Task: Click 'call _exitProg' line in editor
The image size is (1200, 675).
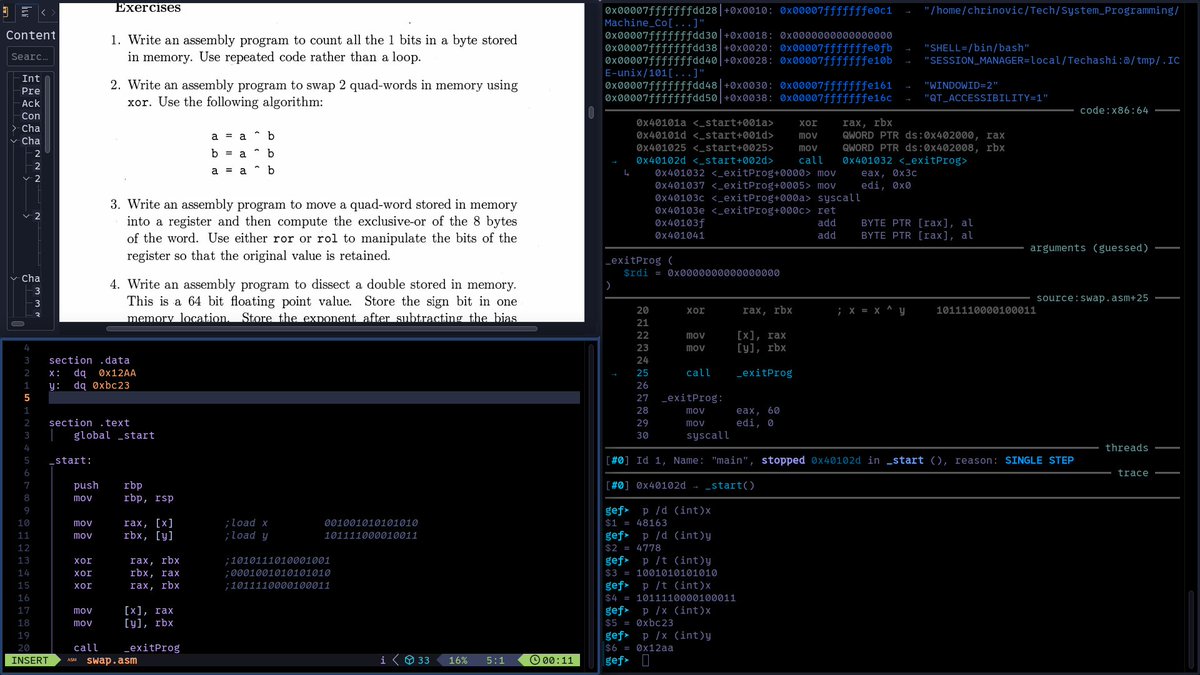Action: tap(126, 647)
